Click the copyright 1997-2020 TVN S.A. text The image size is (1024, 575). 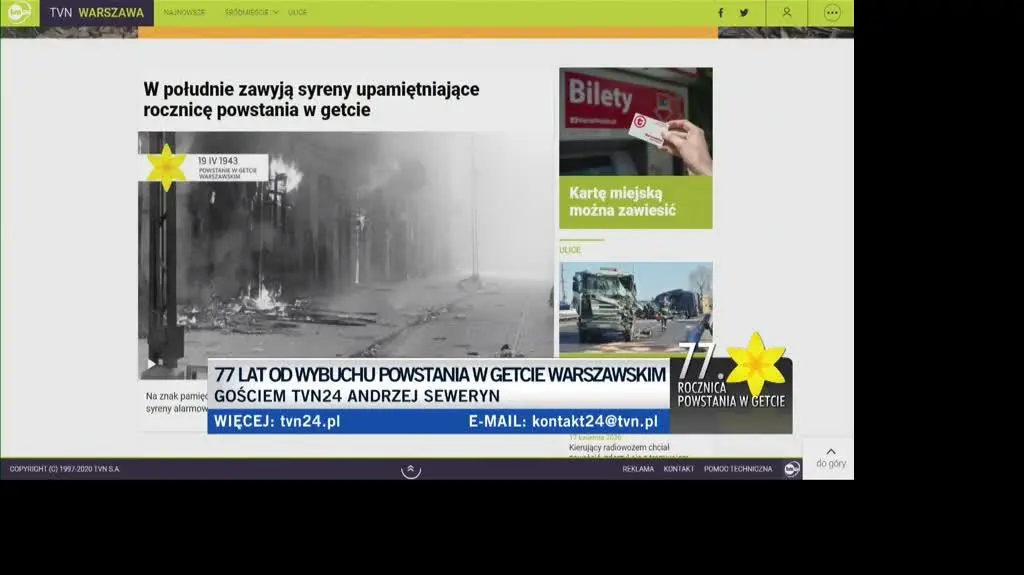(x=65, y=469)
